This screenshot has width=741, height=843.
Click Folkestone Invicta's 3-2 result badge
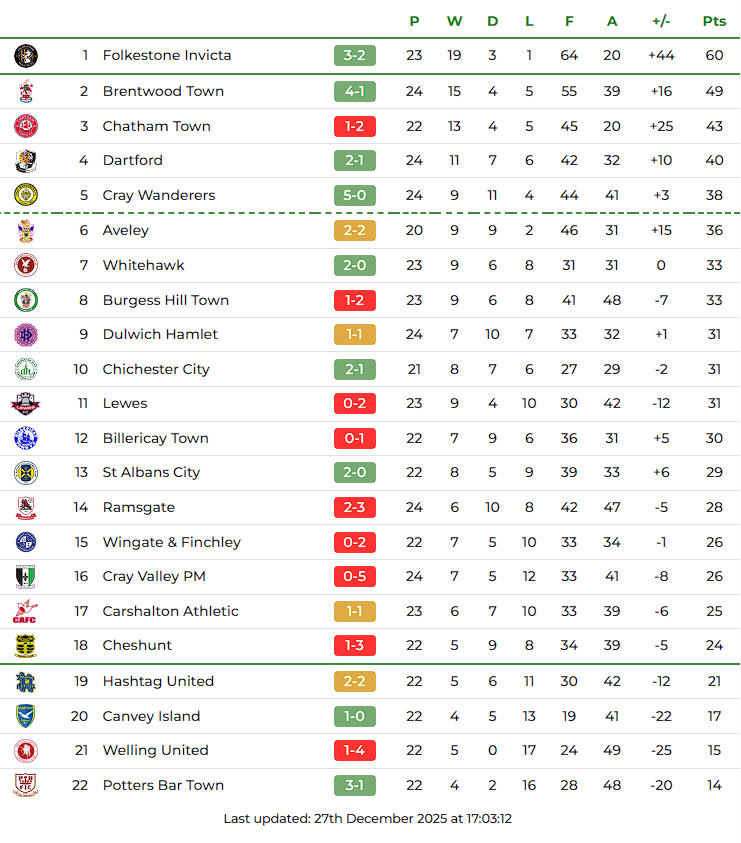tap(355, 55)
